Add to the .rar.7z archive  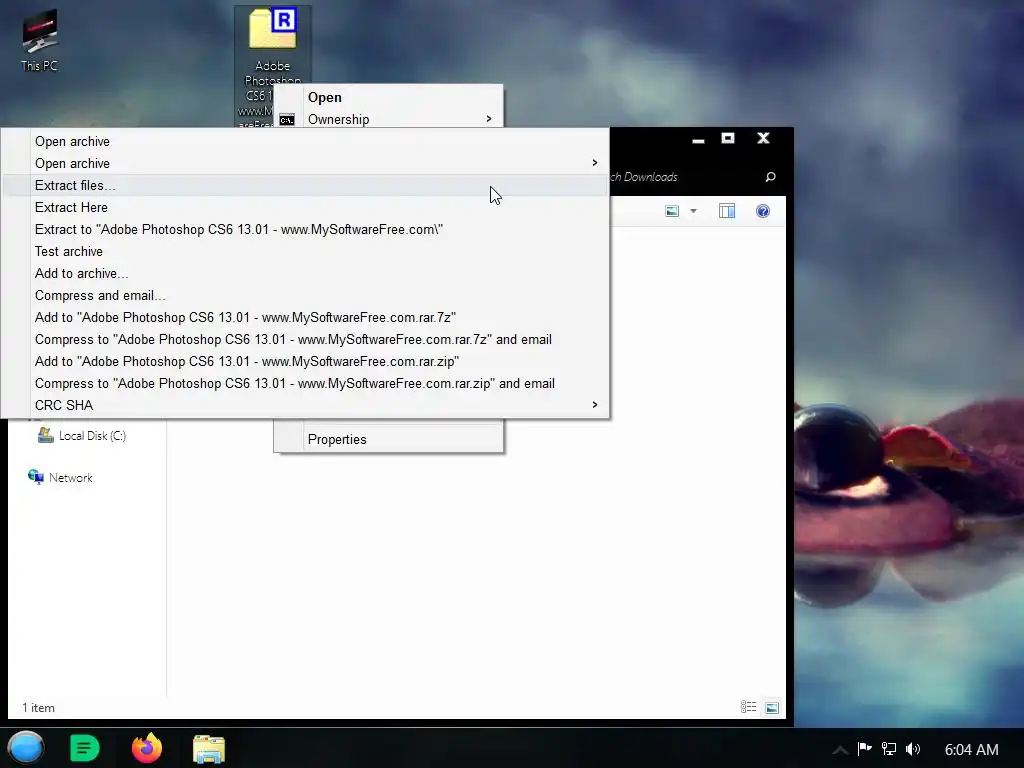[x=305, y=317]
